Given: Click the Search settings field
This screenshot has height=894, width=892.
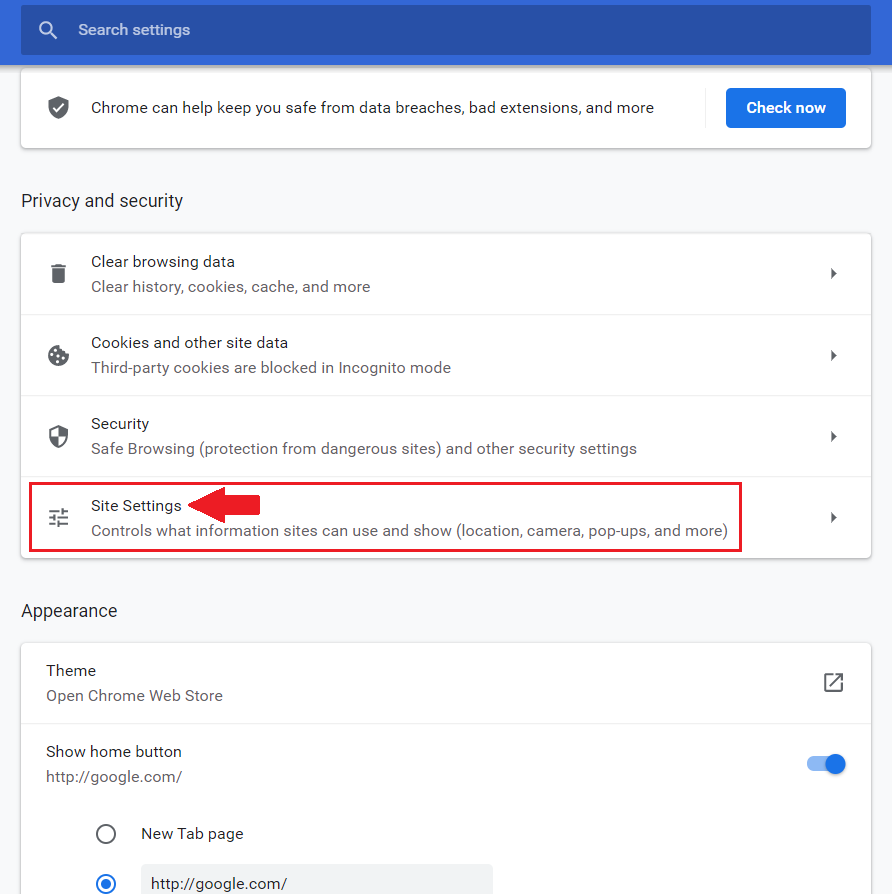Looking at the screenshot, I should click(x=446, y=30).
